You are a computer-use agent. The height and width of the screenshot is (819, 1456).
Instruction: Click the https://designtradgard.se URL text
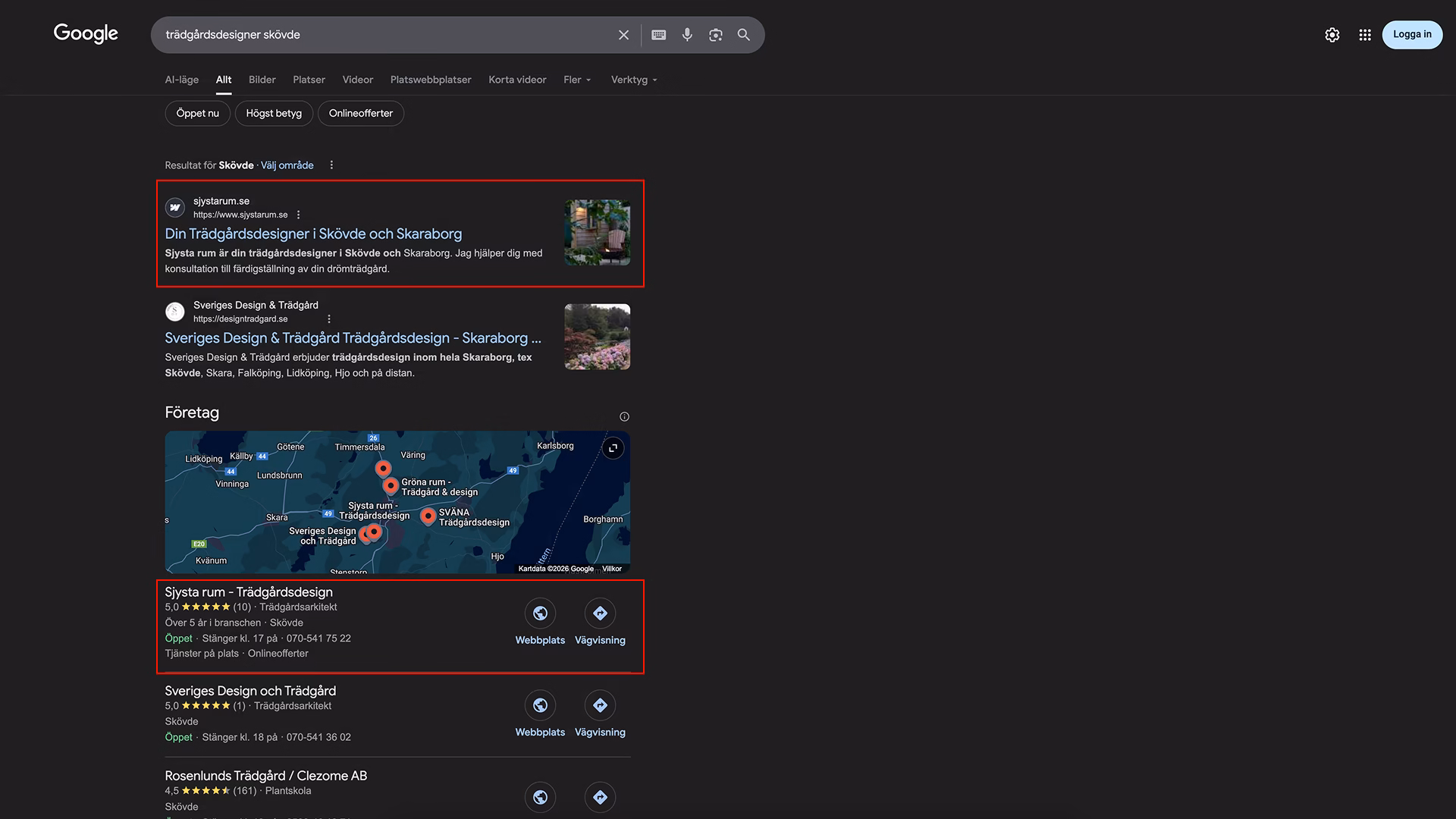(240, 319)
